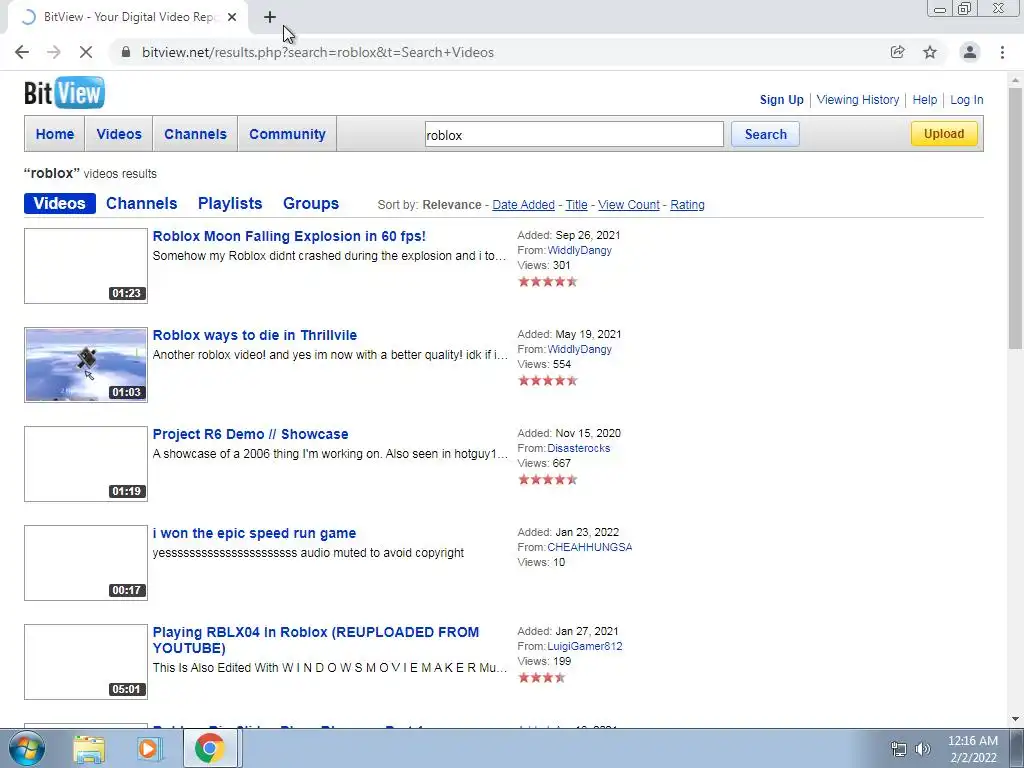Go back with browser back arrow

(22, 52)
